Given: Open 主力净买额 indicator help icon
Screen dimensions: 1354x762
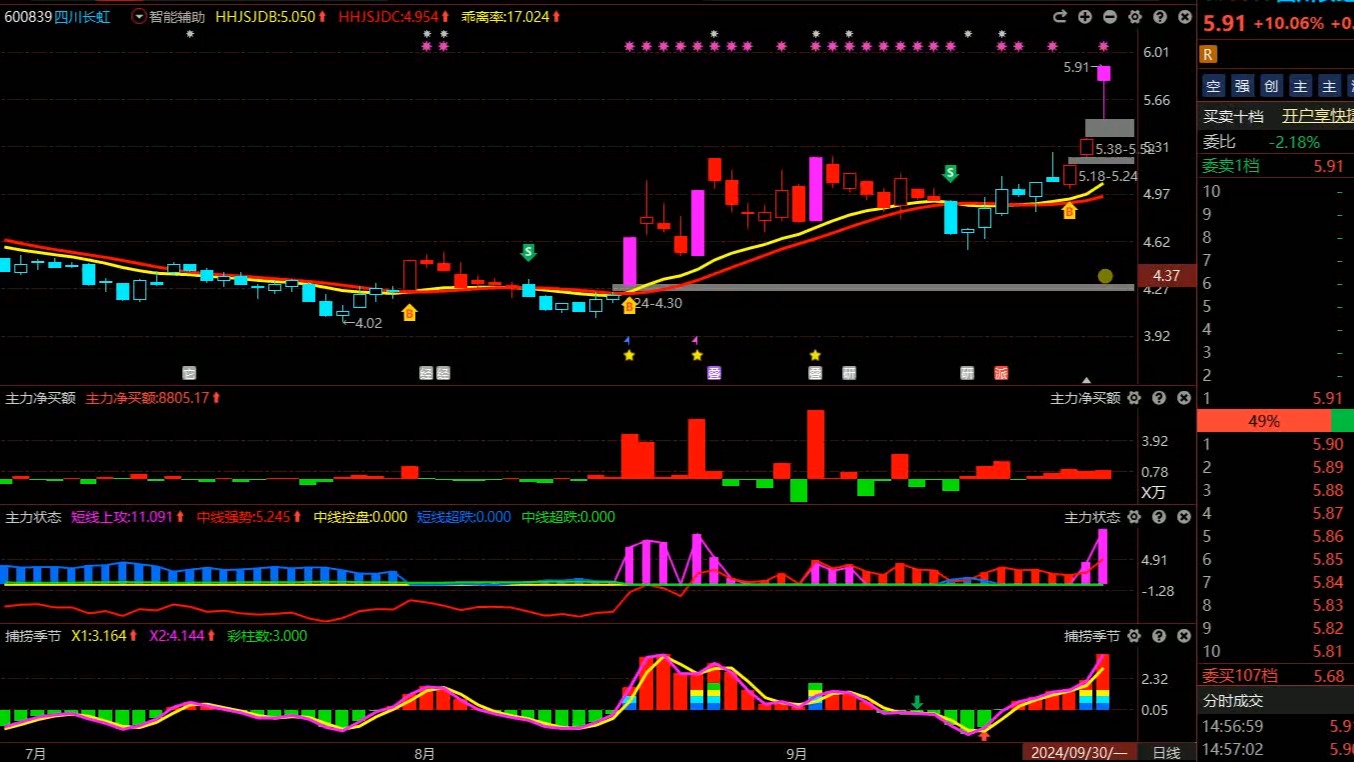Looking at the screenshot, I should (1159, 398).
